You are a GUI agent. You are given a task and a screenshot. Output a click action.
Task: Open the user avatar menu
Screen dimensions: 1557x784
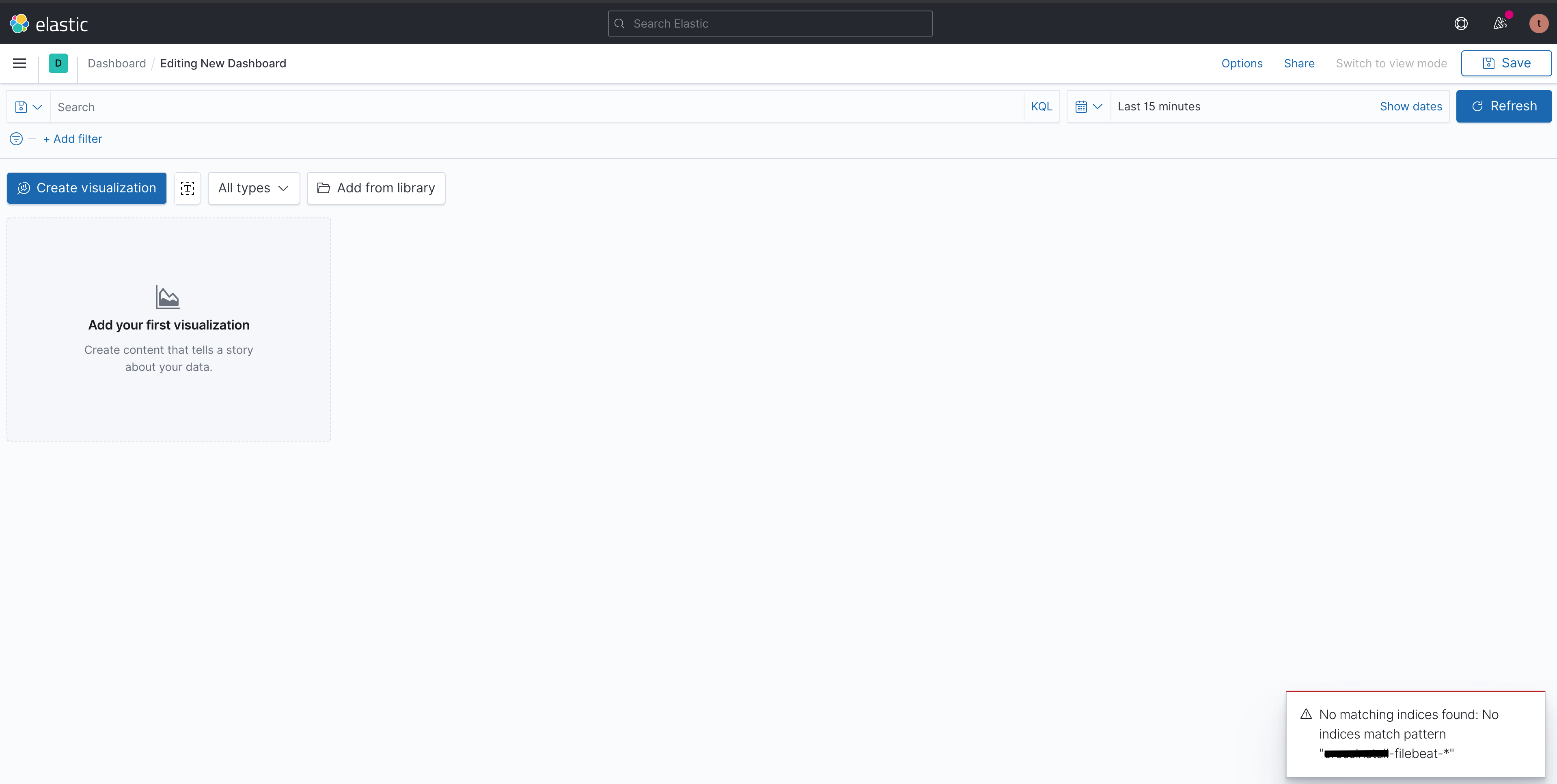pyautogui.click(x=1538, y=24)
